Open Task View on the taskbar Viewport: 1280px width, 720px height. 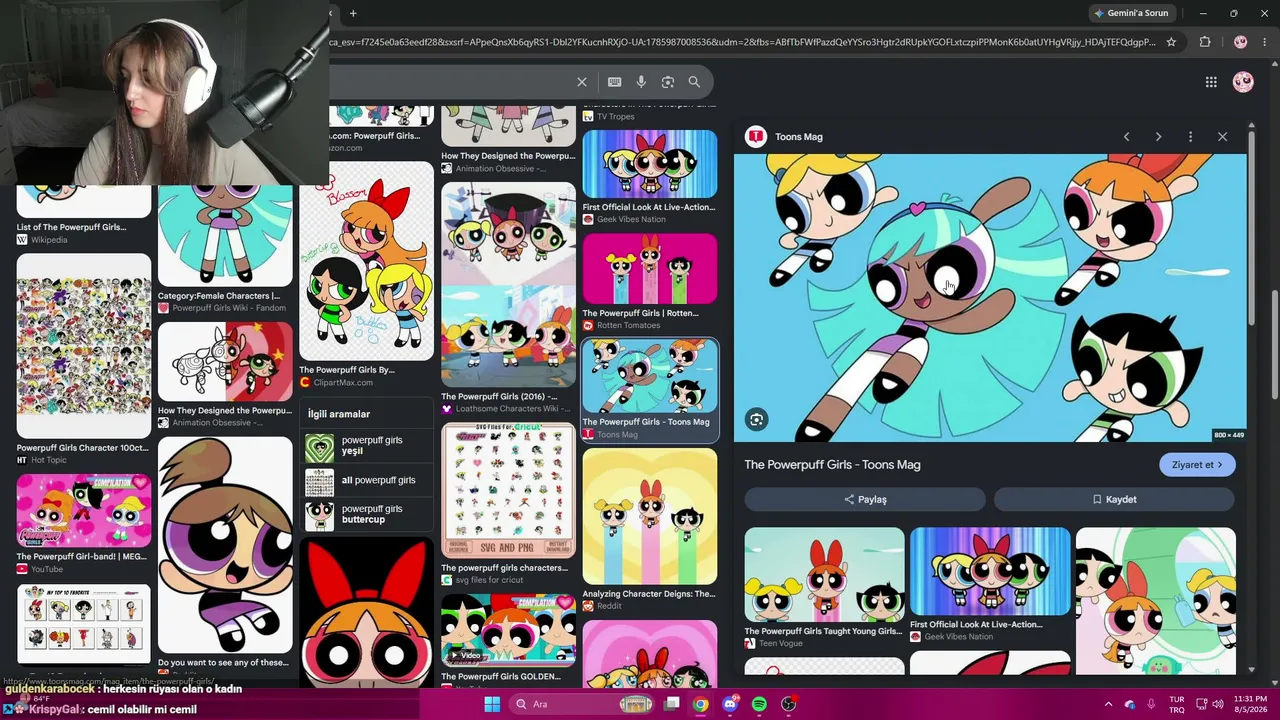point(672,704)
